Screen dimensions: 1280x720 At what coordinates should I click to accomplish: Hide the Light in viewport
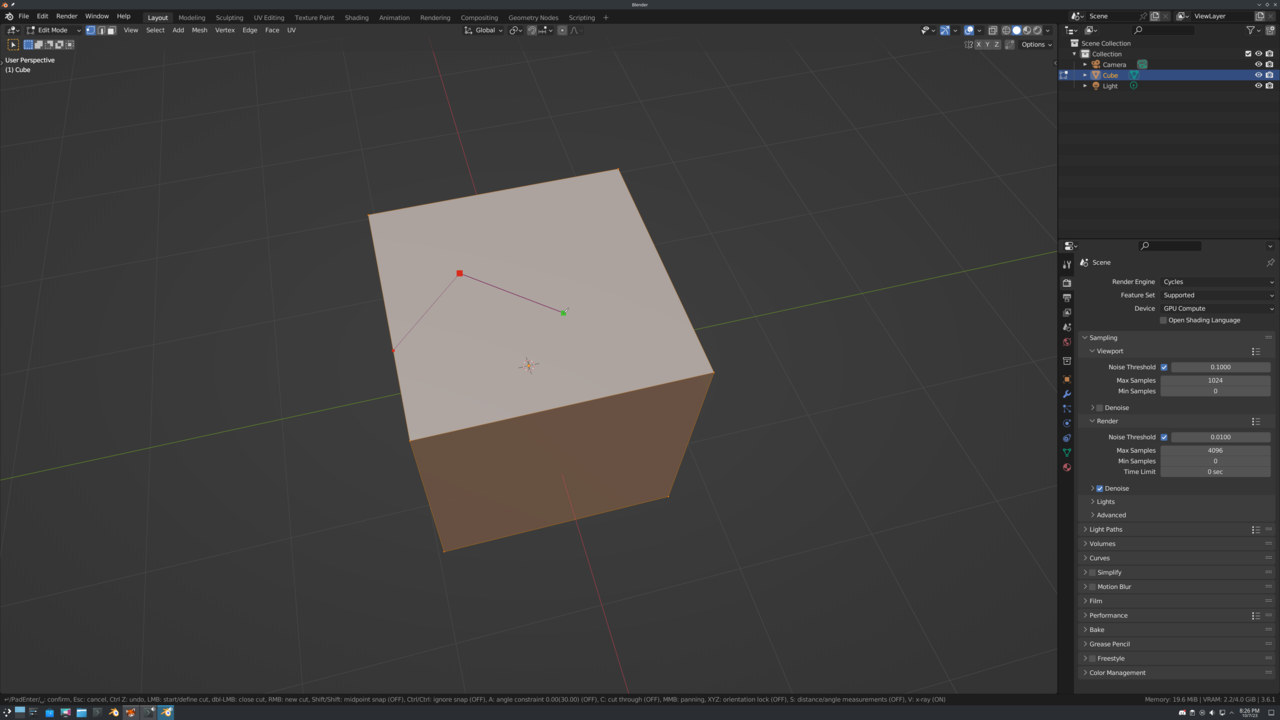click(x=1258, y=86)
